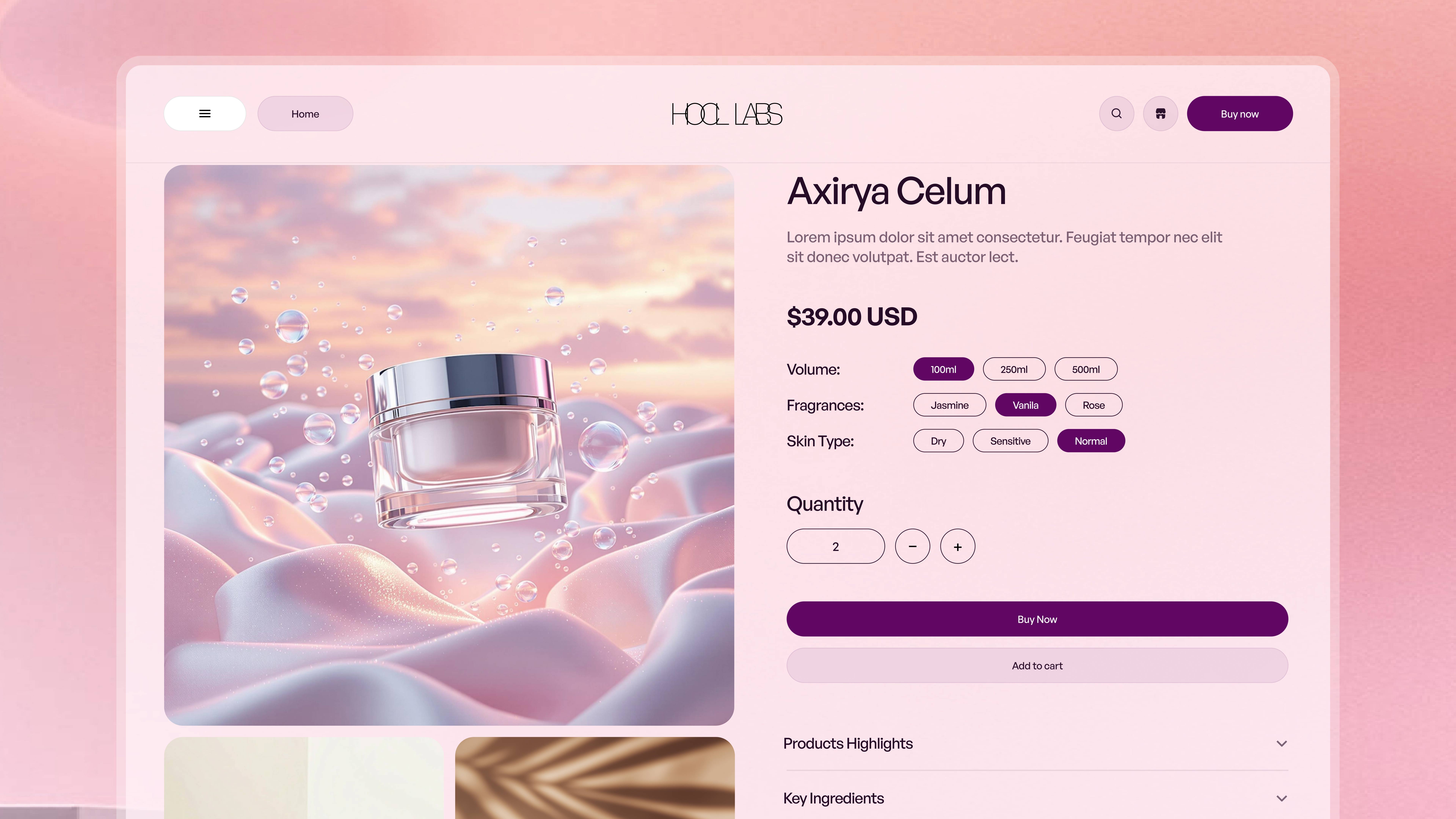Add product to cart

coord(1037,666)
